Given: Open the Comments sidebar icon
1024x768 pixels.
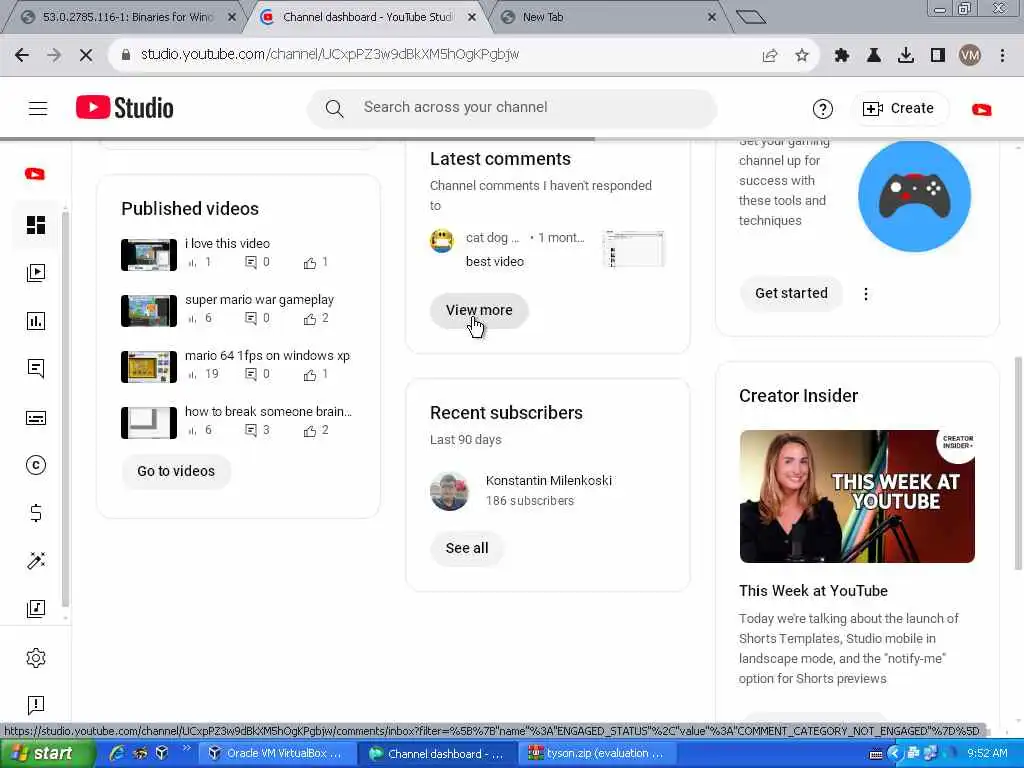Looking at the screenshot, I should point(36,368).
